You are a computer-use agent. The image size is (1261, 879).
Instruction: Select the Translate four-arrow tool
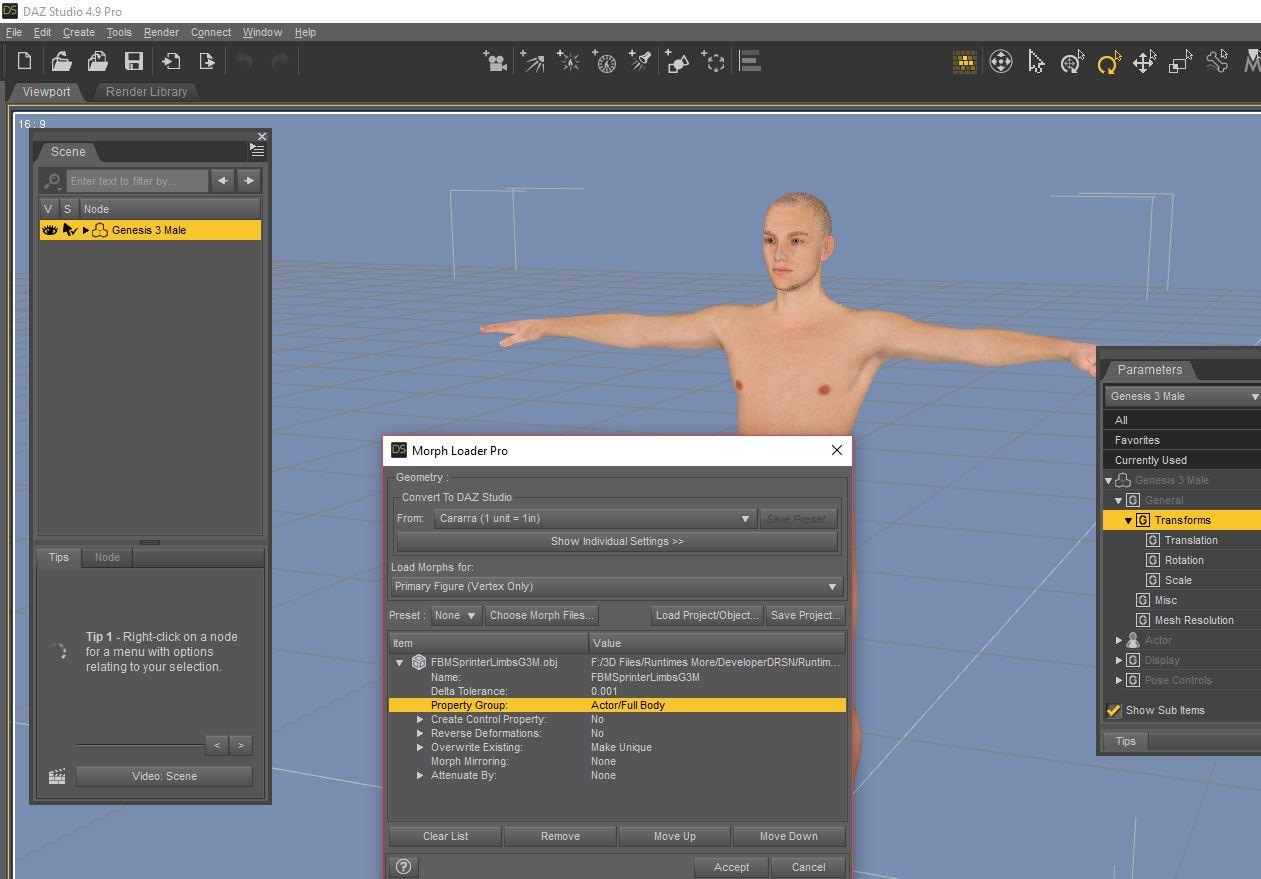pyautogui.click(x=1144, y=62)
